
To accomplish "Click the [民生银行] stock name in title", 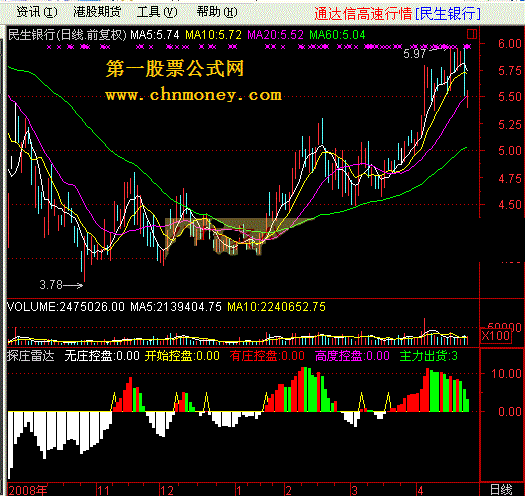I will click(448, 14).
